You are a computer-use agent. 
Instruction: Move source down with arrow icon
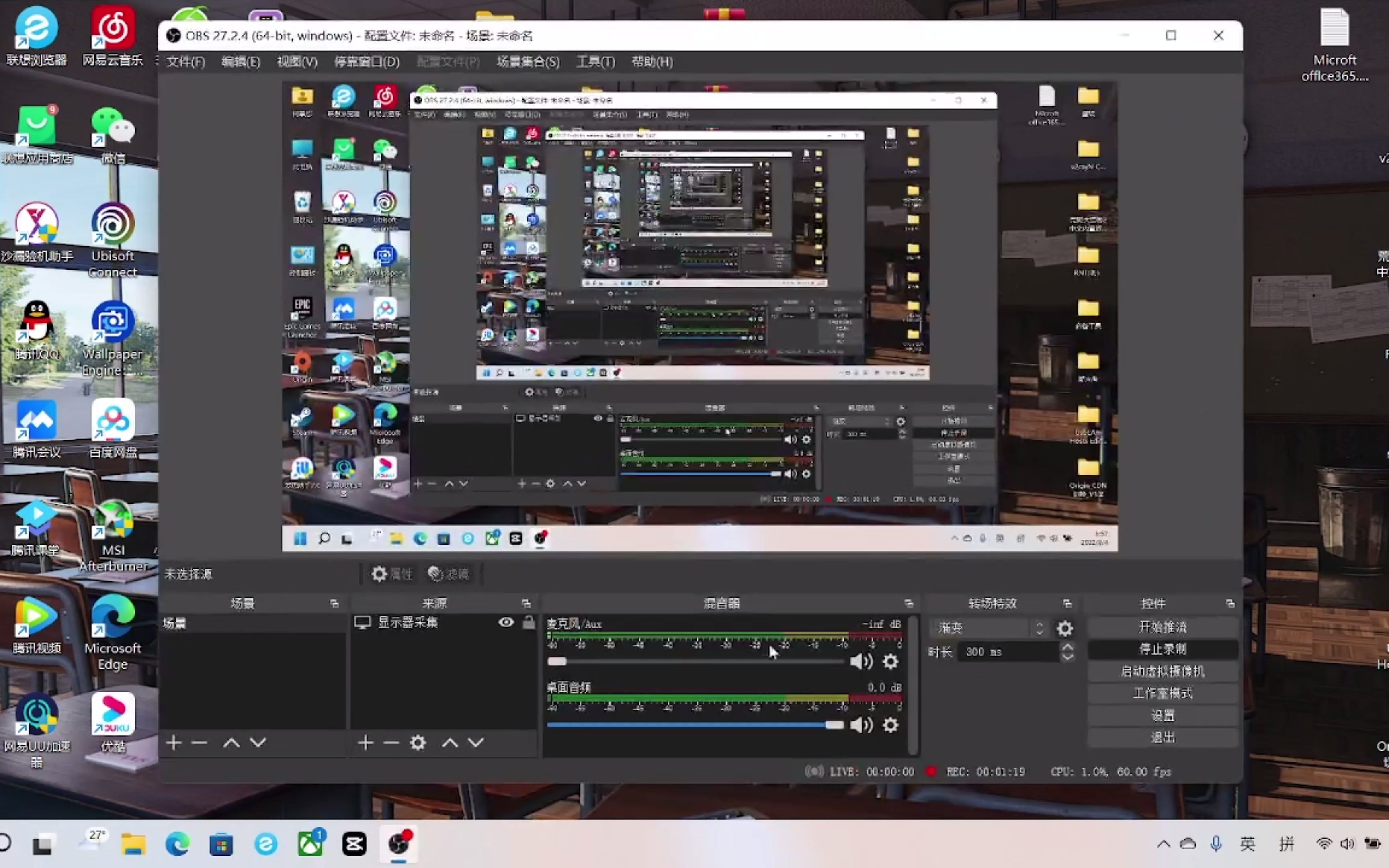(476, 743)
